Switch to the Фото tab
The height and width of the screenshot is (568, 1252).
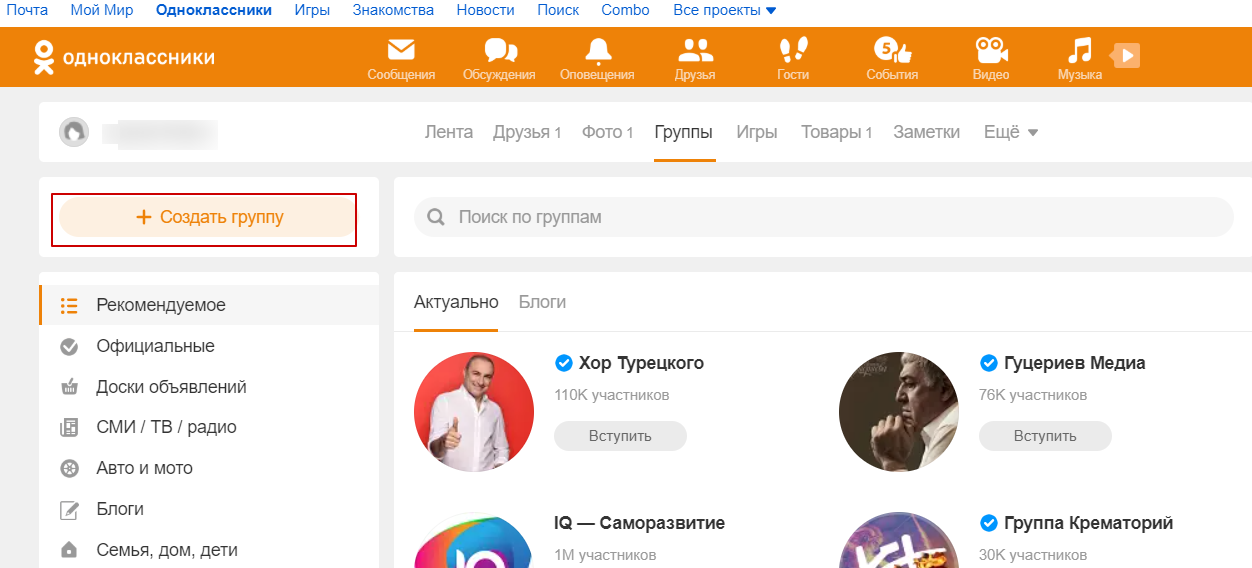pyautogui.click(x=608, y=132)
